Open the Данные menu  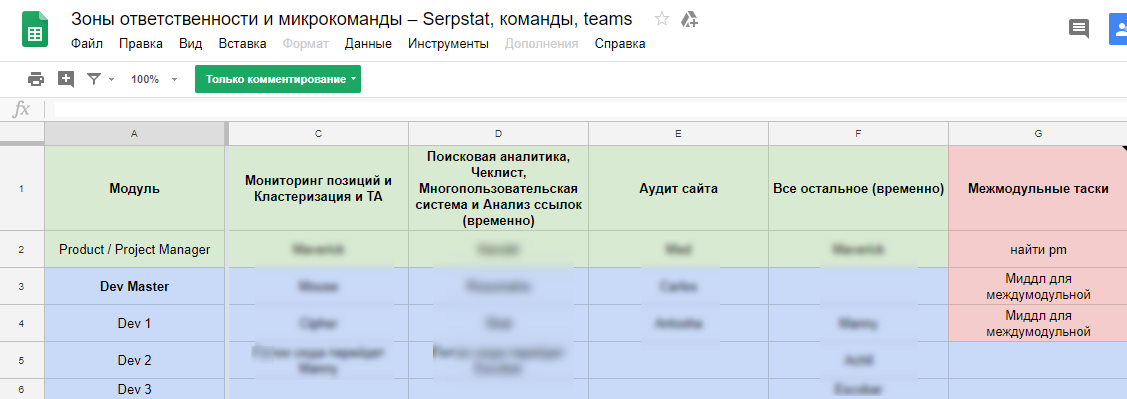click(x=368, y=43)
